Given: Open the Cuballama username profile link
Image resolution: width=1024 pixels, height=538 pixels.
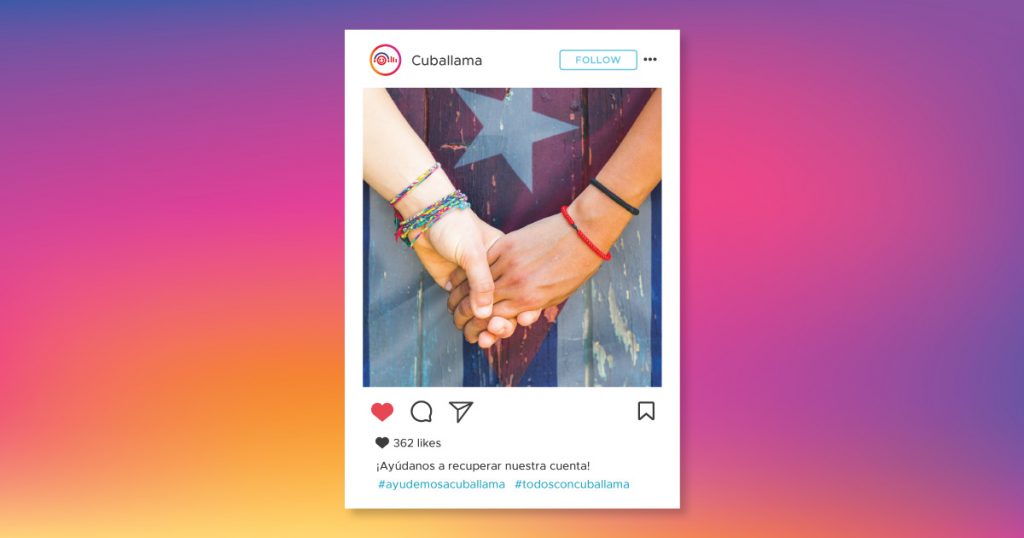Looking at the screenshot, I should click(x=447, y=60).
